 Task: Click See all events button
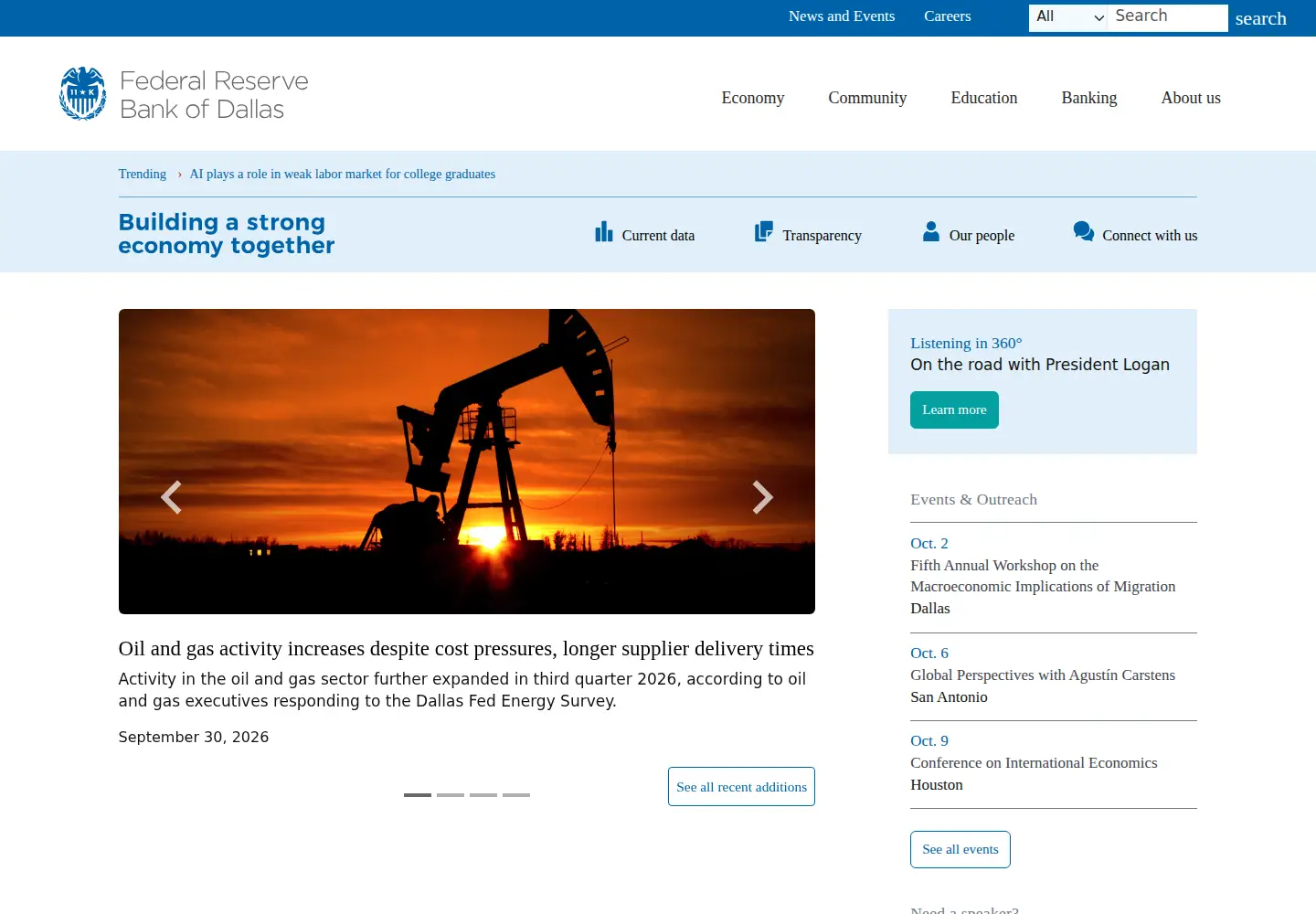[x=960, y=849]
